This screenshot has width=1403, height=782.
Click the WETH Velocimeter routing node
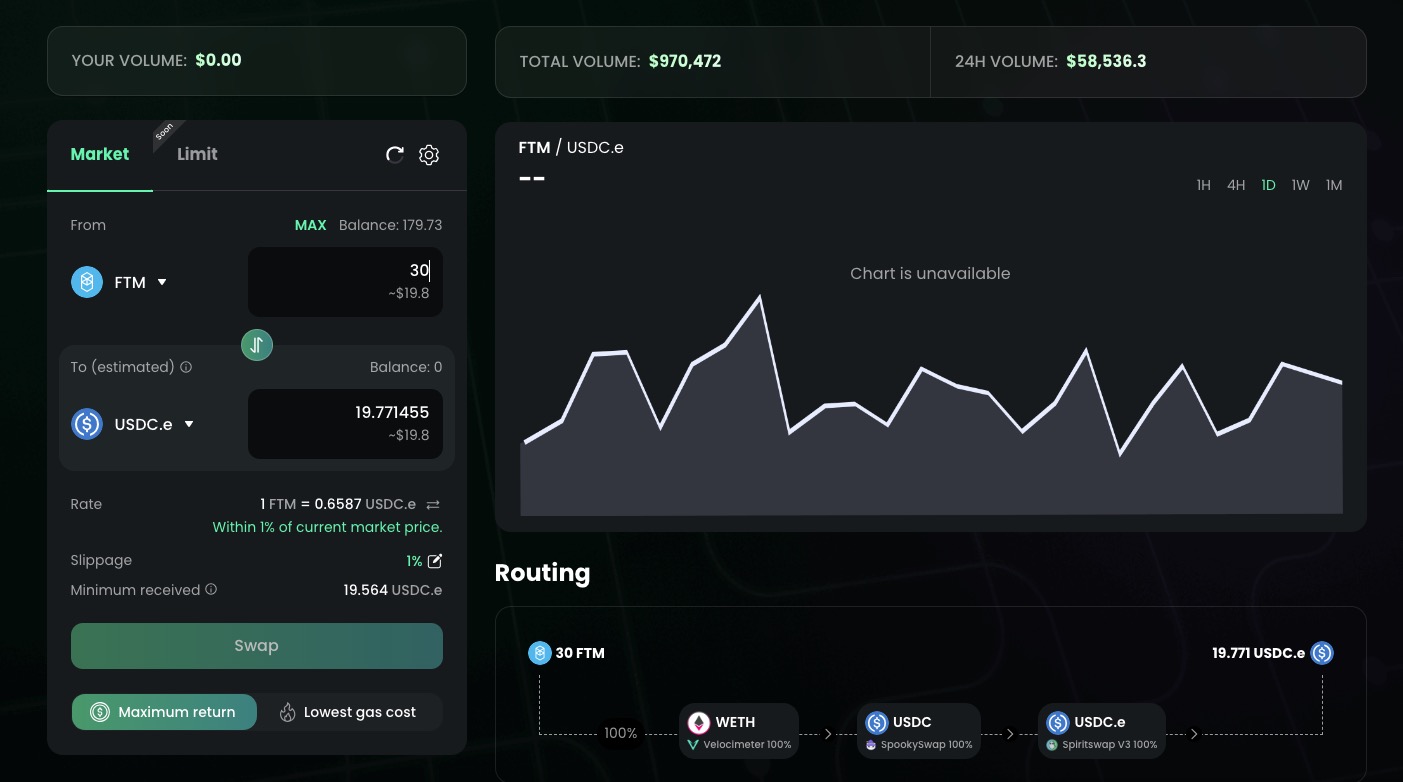739,731
